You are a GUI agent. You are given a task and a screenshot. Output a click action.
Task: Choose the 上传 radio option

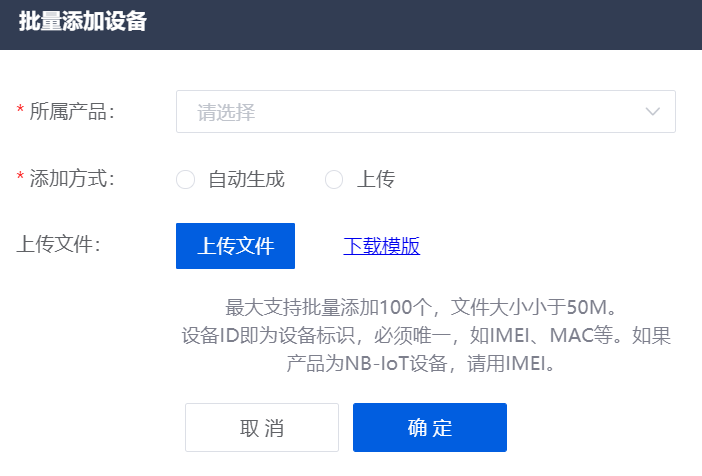click(335, 180)
